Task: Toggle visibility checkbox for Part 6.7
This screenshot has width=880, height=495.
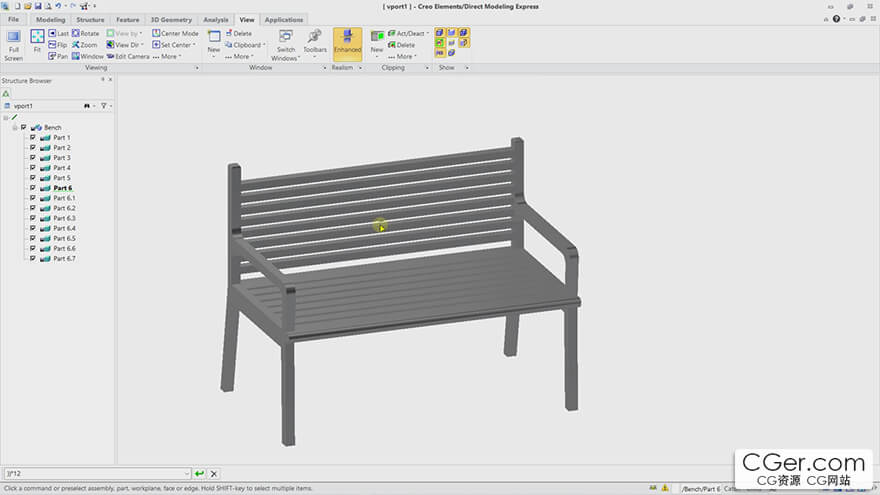Action: (x=33, y=259)
